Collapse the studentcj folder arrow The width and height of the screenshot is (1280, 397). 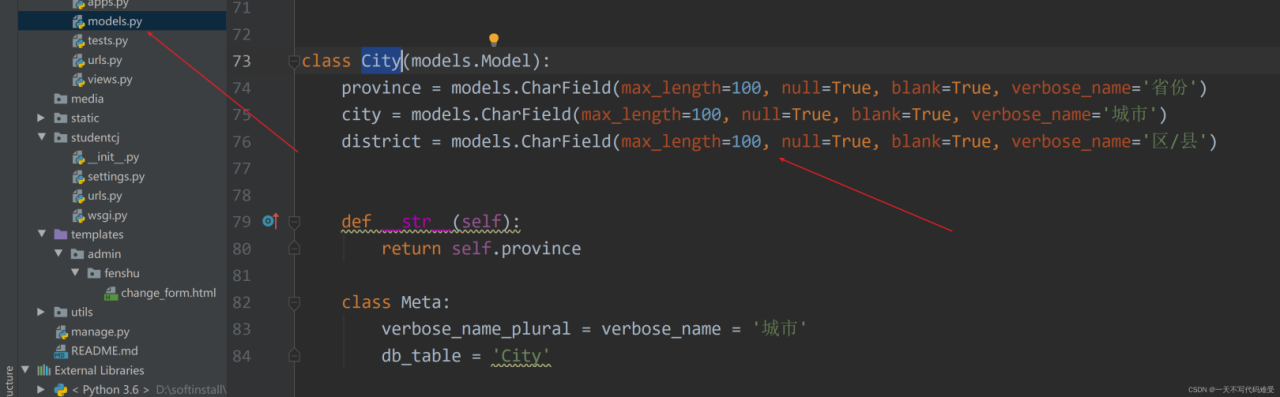tap(42, 137)
